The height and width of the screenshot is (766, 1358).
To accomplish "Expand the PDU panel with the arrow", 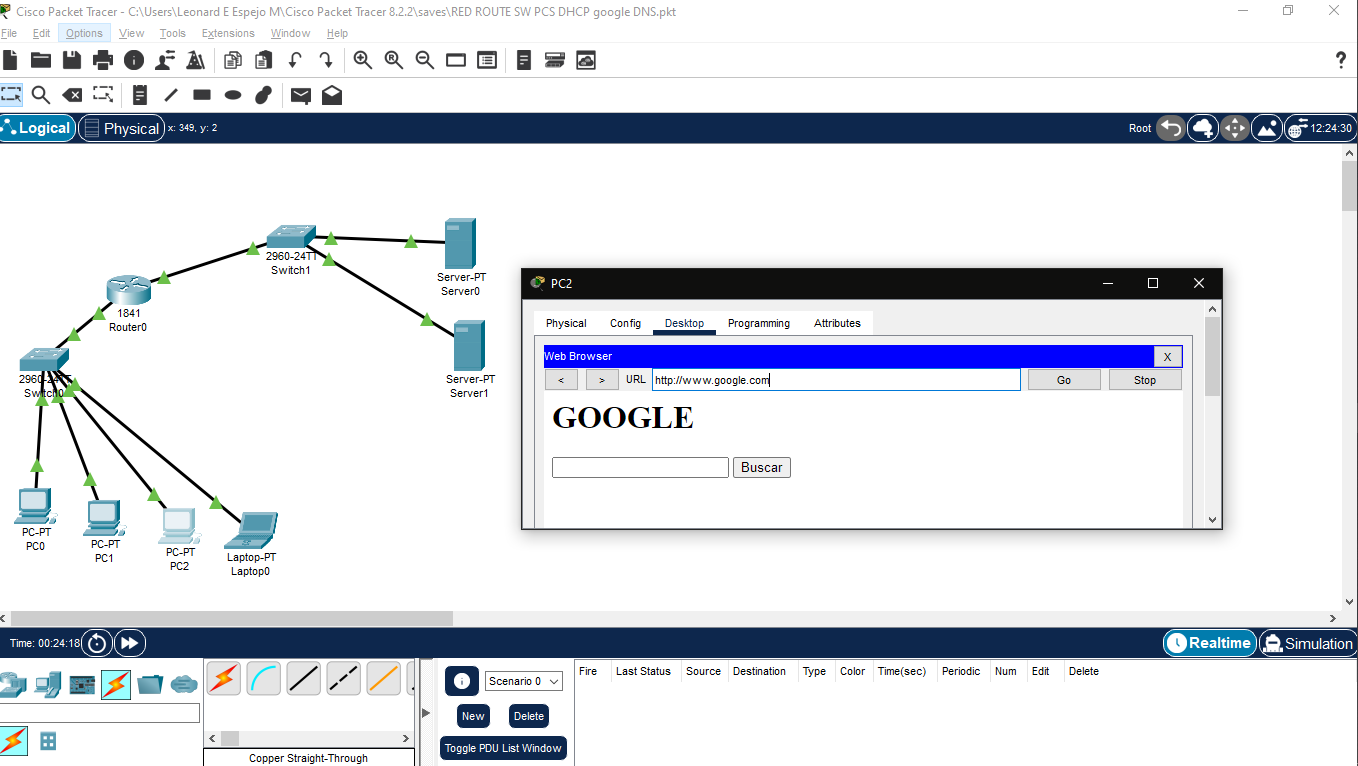I will [426, 713].
